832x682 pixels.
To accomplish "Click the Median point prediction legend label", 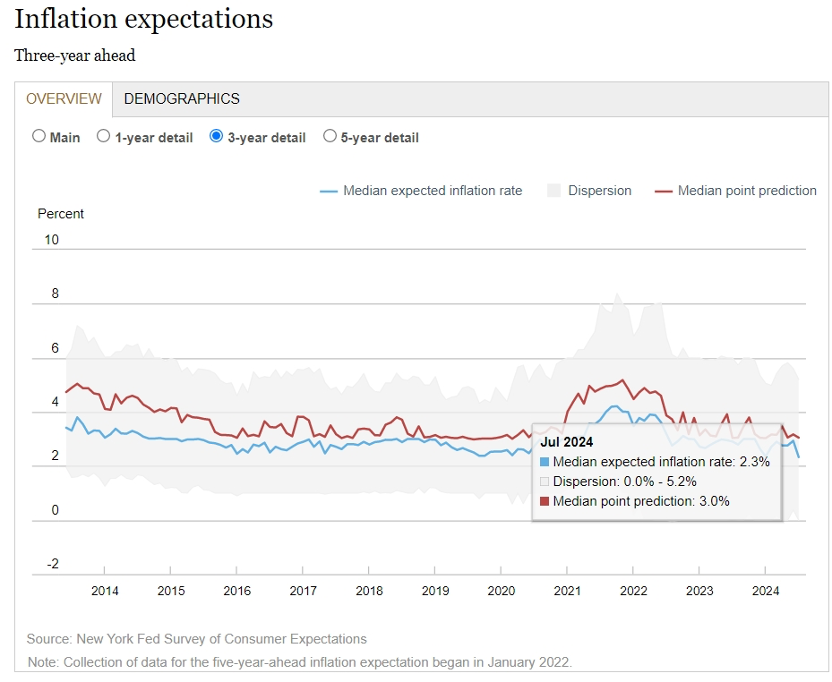I will 747,191.
